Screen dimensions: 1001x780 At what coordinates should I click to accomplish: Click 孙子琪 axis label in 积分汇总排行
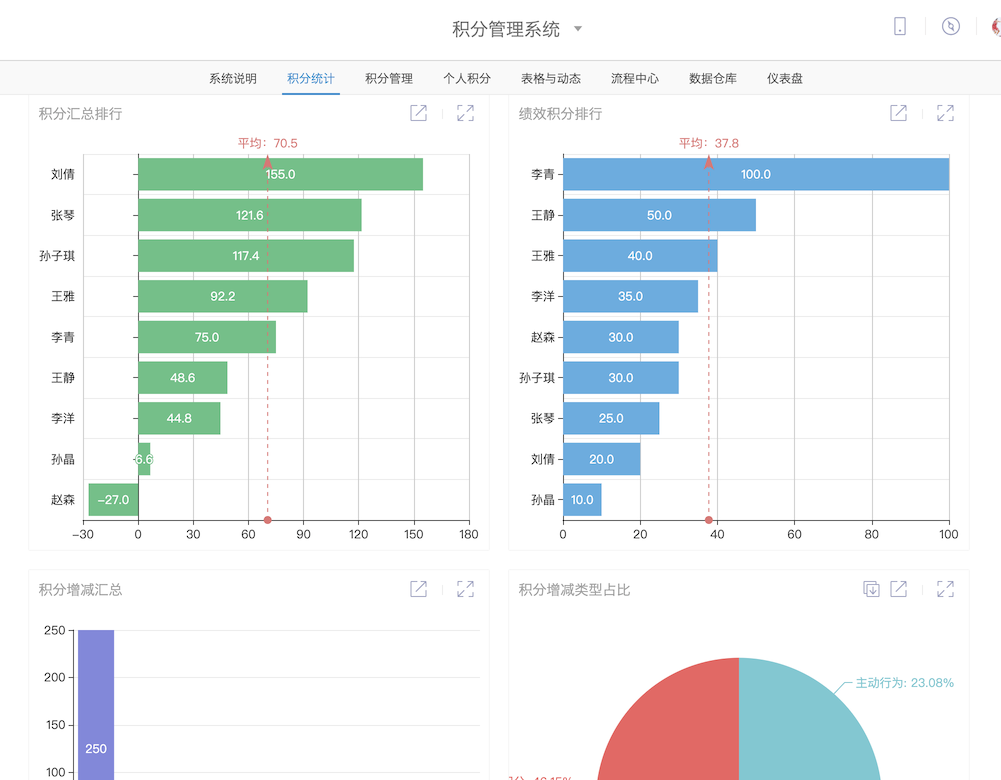coord(57,256)
